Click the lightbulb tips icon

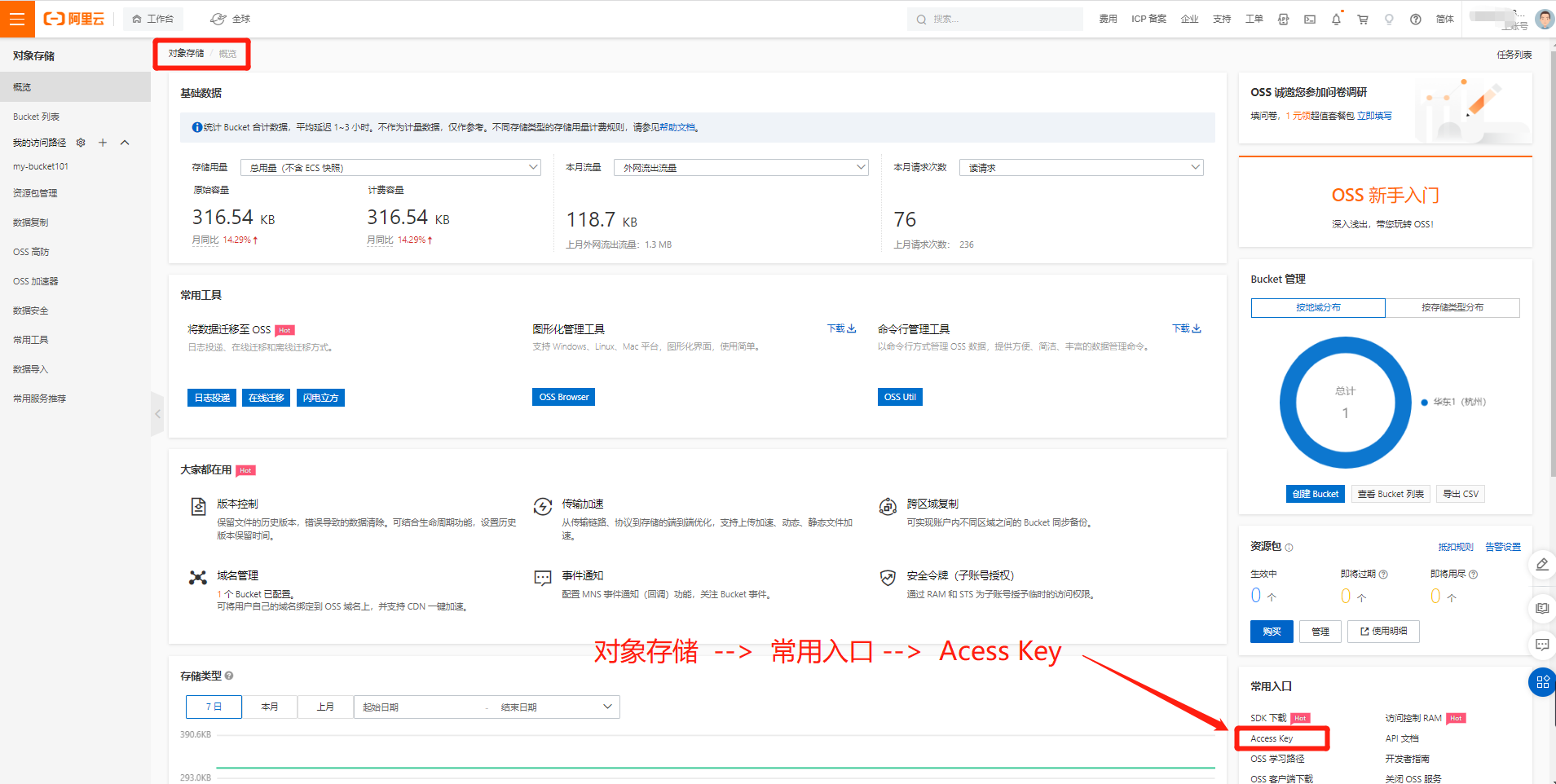[1389, 20]
